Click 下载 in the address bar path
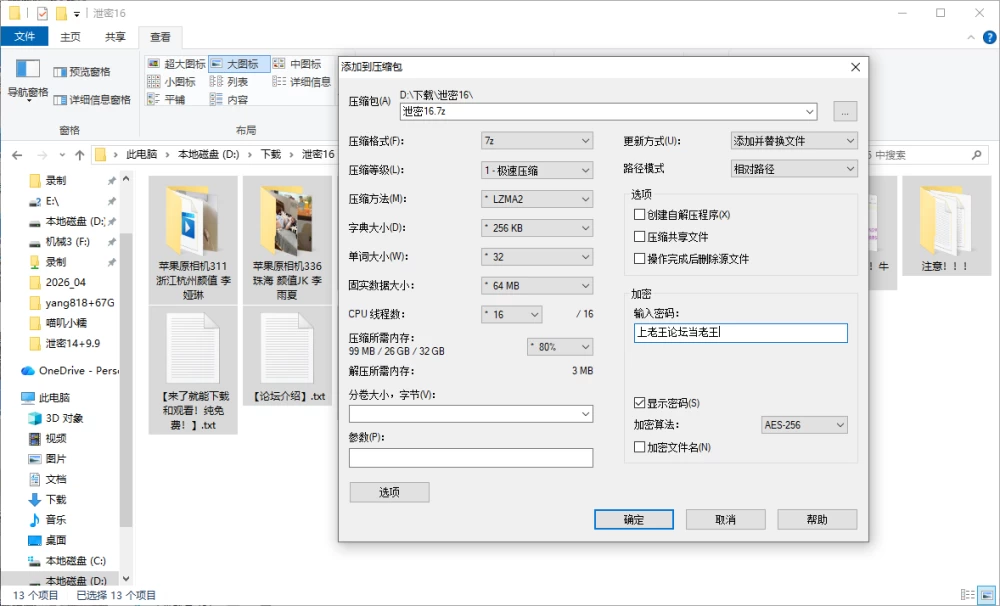Viewport: 1000px width, 606px height. tap(271, 154)
